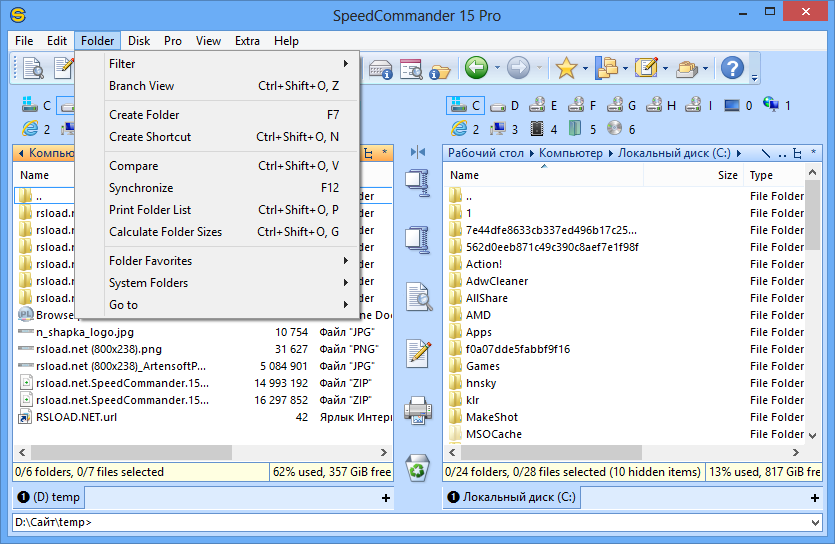Select drive C in right panel drive bar
This screenshot has height=544, width=835.
(465, 106)
